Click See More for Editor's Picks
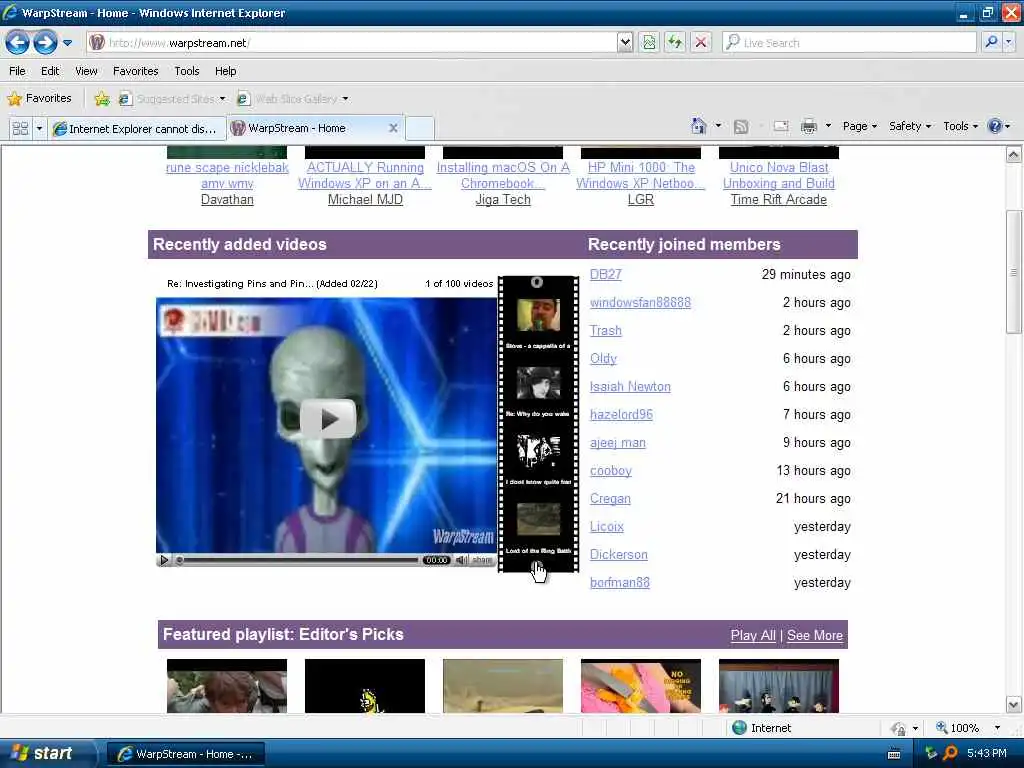 point(814,635)
